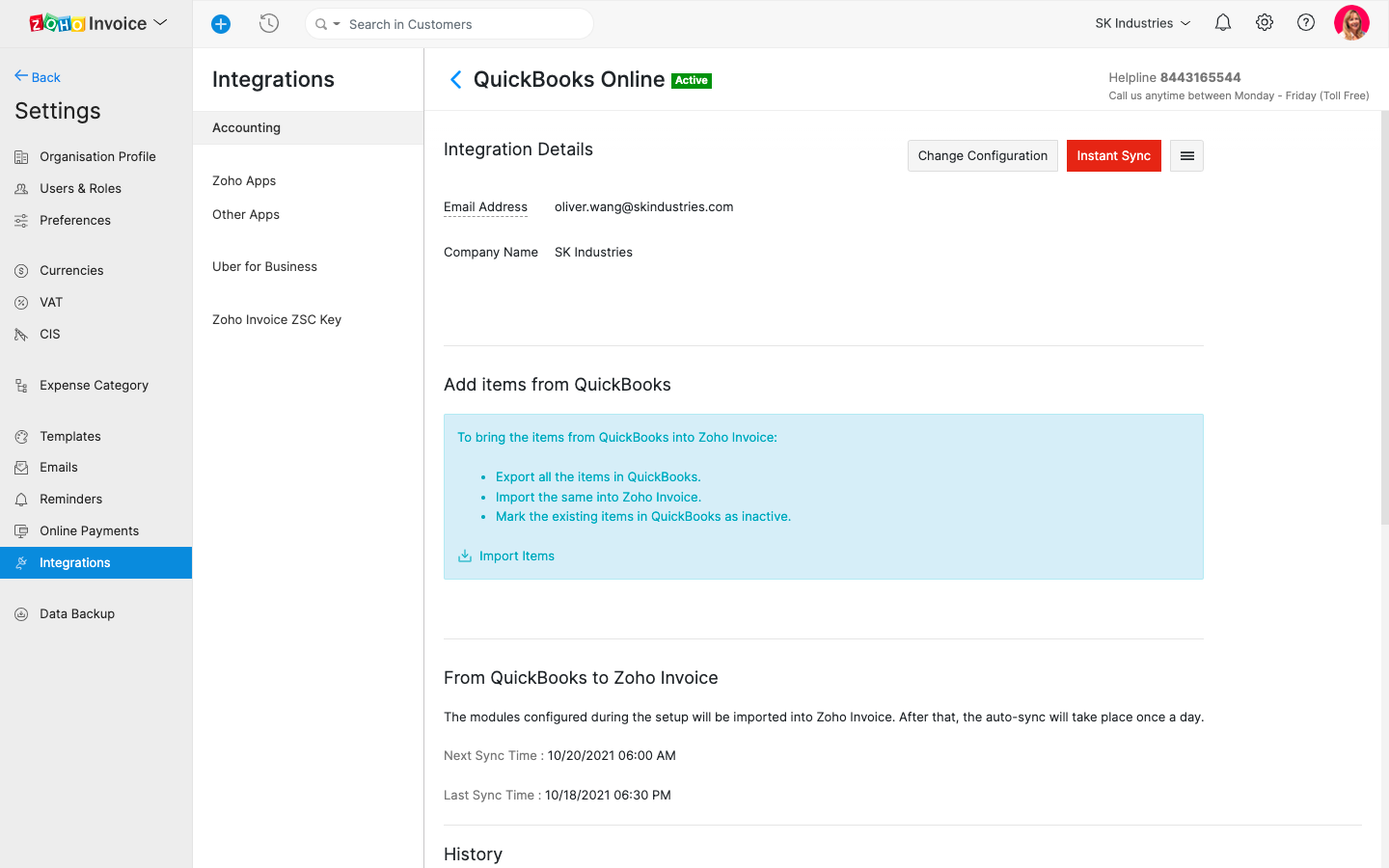Screen dimensions: 1389x868
Task: Click the Import Items download icon
Action: tap(465, 556)
